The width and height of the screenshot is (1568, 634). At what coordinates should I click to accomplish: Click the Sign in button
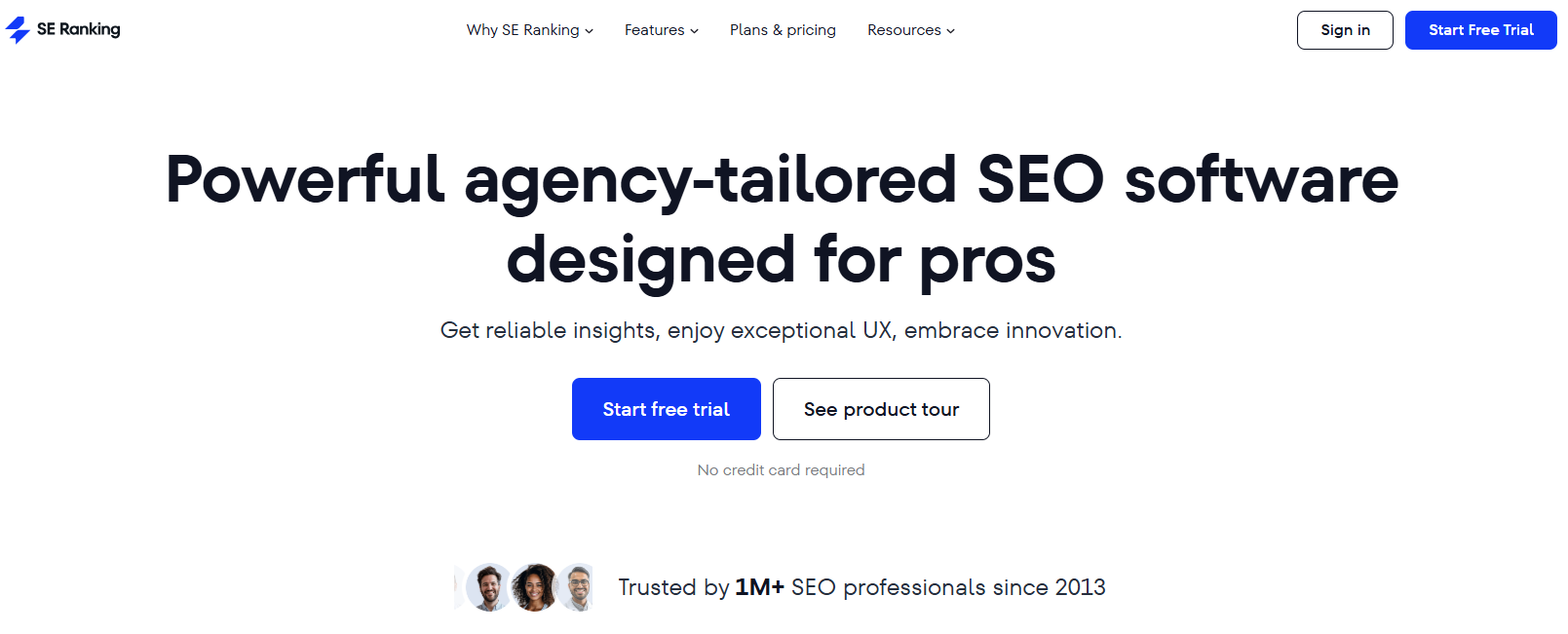pos(1345,30)
